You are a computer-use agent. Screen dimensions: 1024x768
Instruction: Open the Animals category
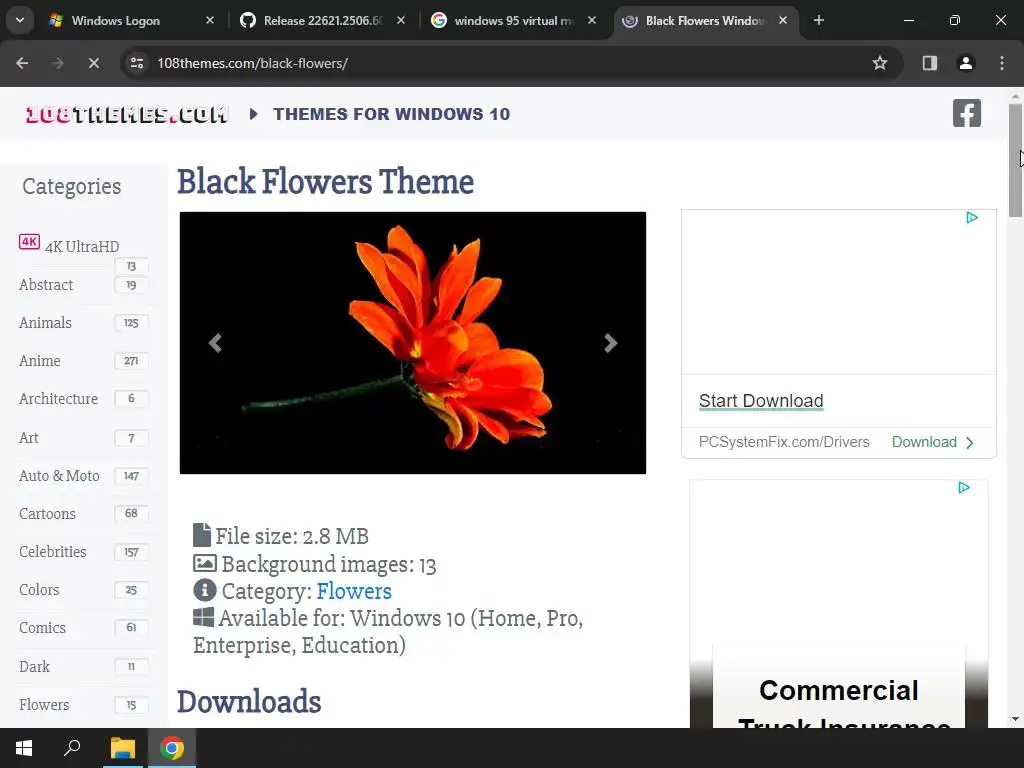pos(45,323)
